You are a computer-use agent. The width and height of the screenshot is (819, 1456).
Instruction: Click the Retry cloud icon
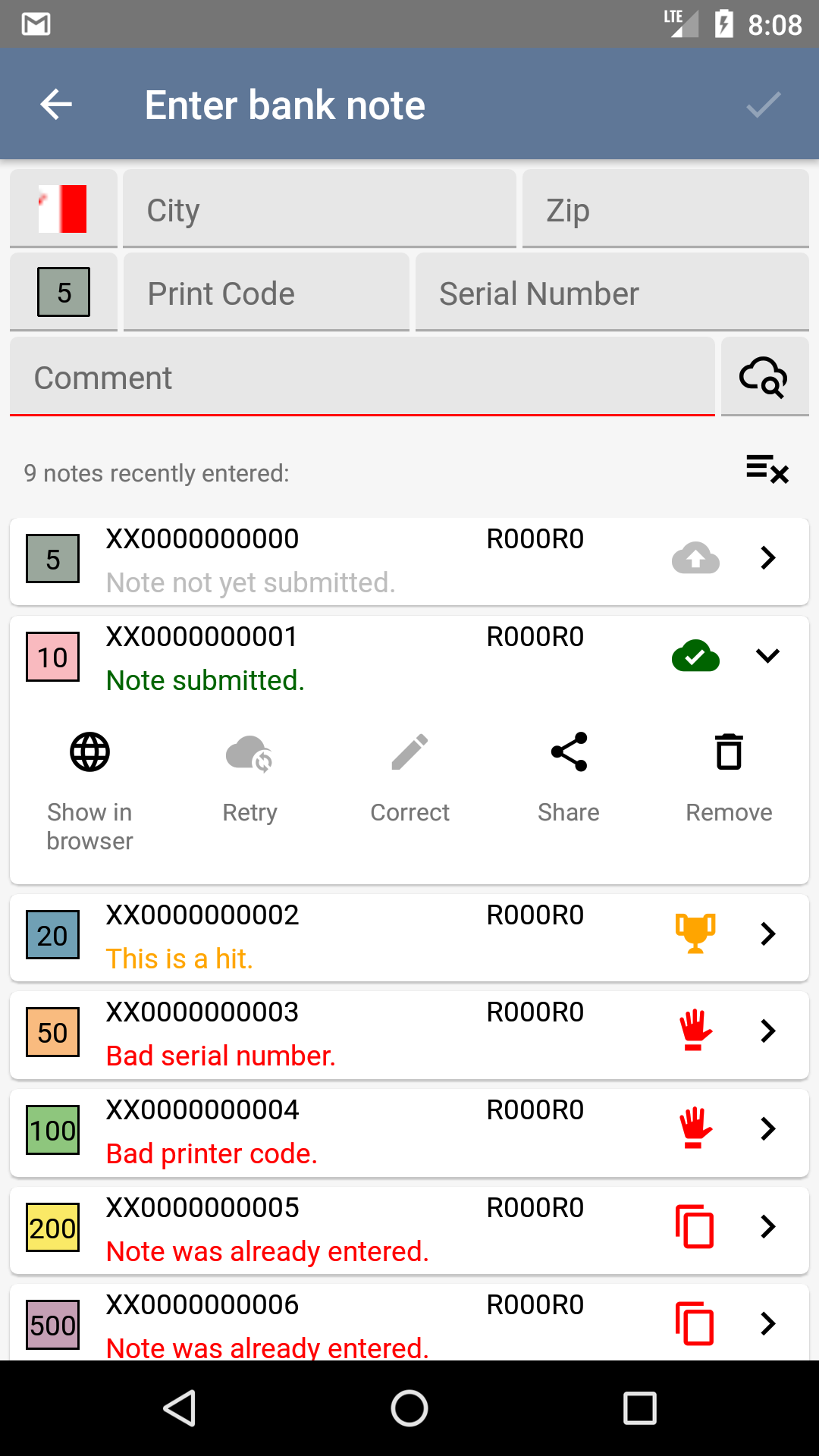(249, 752)
